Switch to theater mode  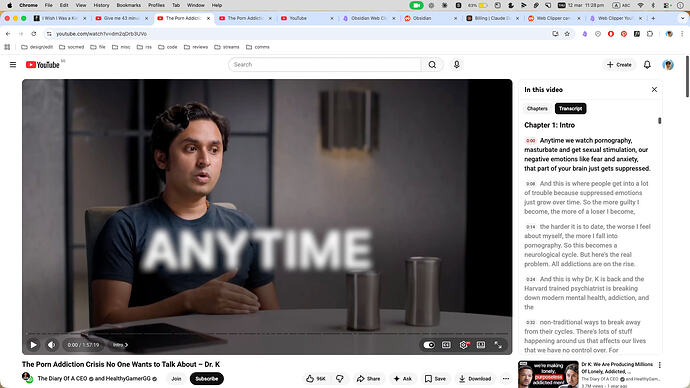pyautogui.click(x=481, y=345)
